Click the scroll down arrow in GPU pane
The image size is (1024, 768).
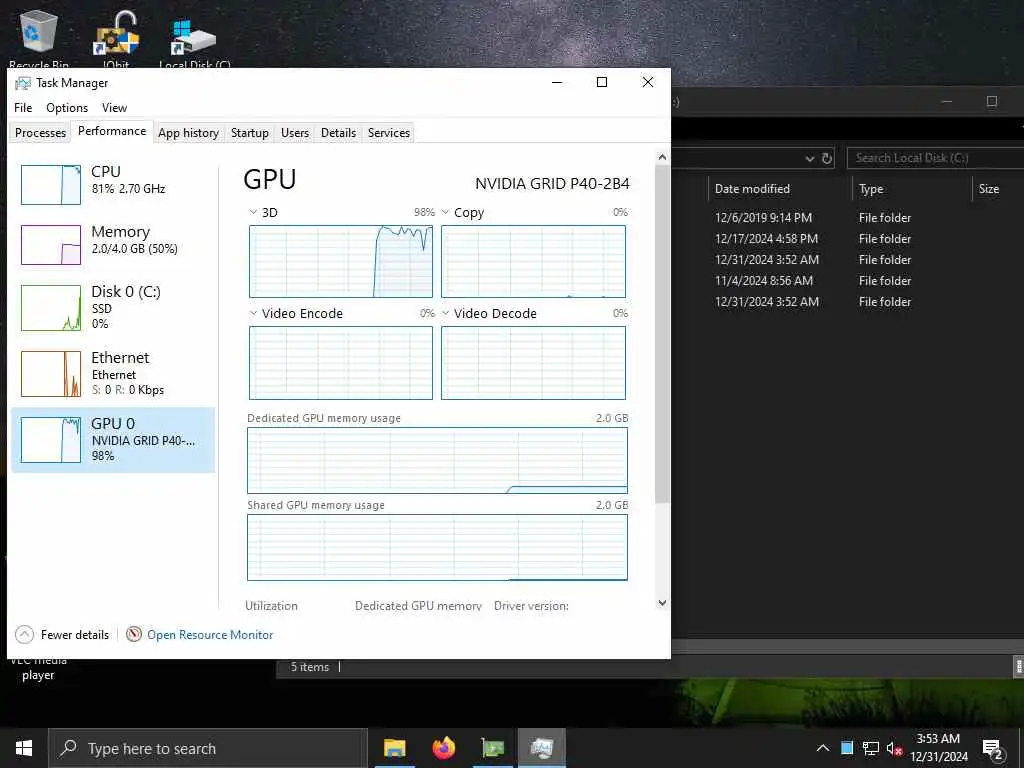(x=662, y=603)
